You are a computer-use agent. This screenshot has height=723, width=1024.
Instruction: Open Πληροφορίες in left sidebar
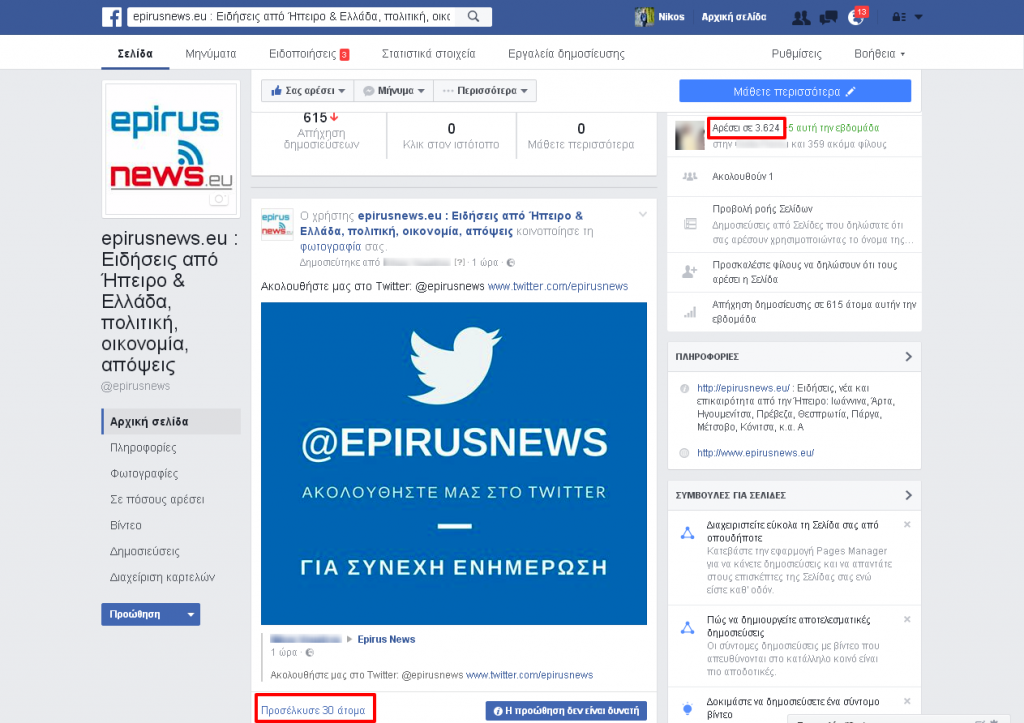point(143,447)
